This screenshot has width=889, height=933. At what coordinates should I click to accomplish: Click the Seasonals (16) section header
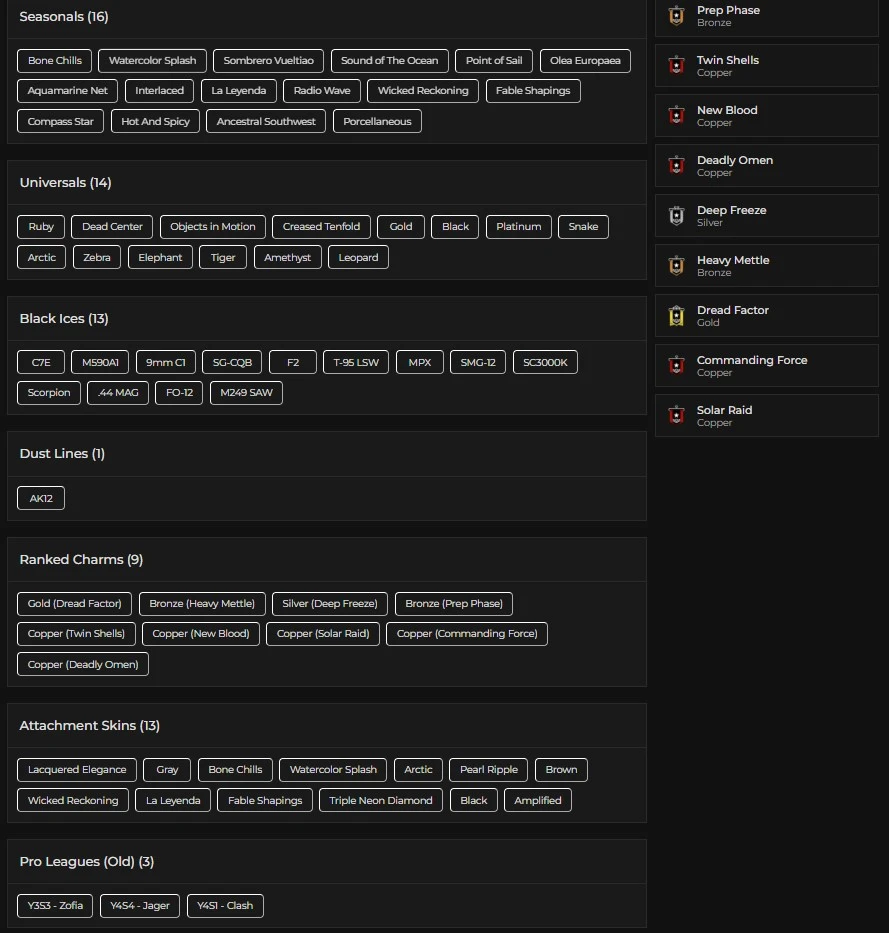[x=64, y=17]
